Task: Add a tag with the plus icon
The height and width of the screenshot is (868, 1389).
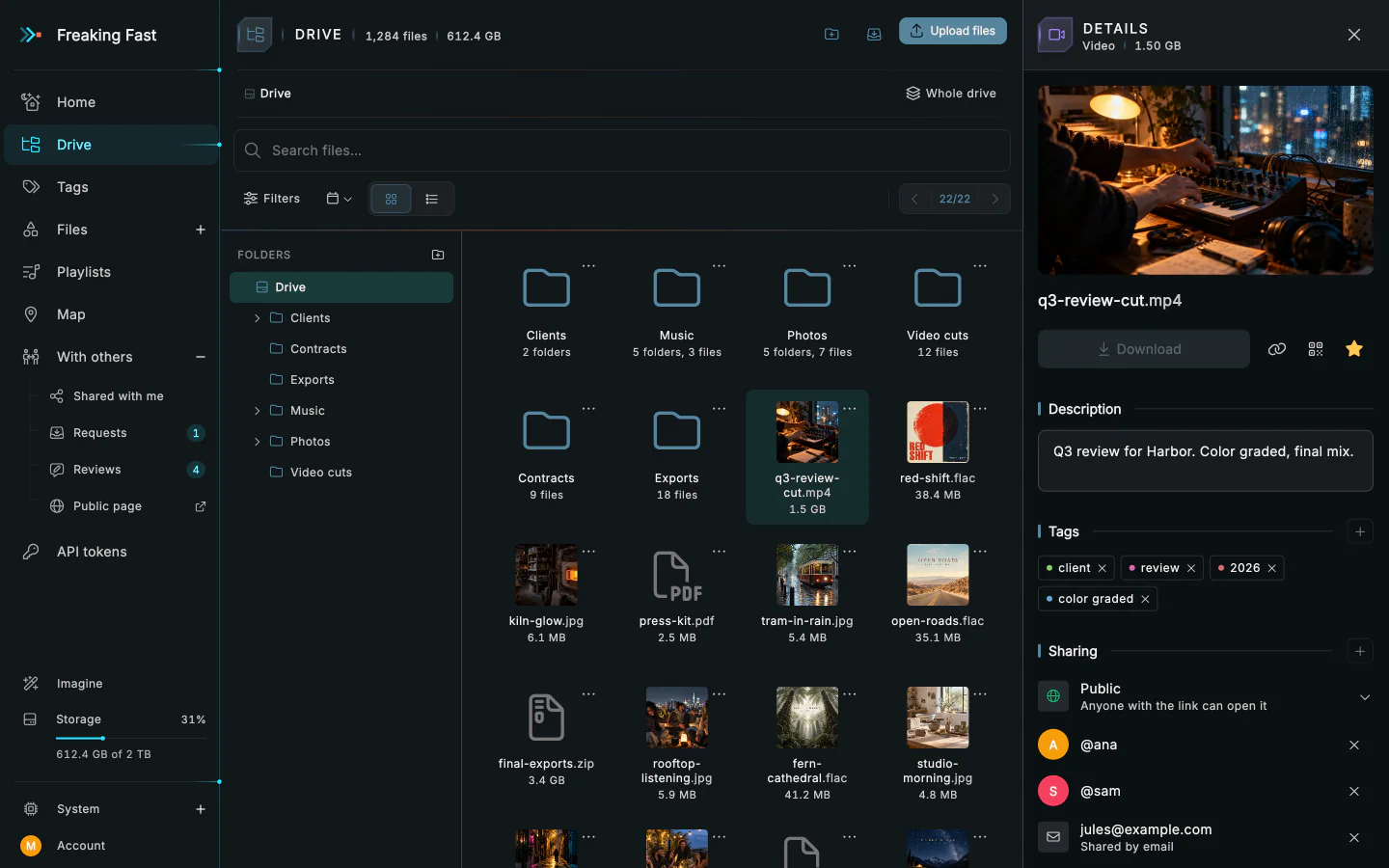Action: pyautogui.click(x=1360, y=531)
